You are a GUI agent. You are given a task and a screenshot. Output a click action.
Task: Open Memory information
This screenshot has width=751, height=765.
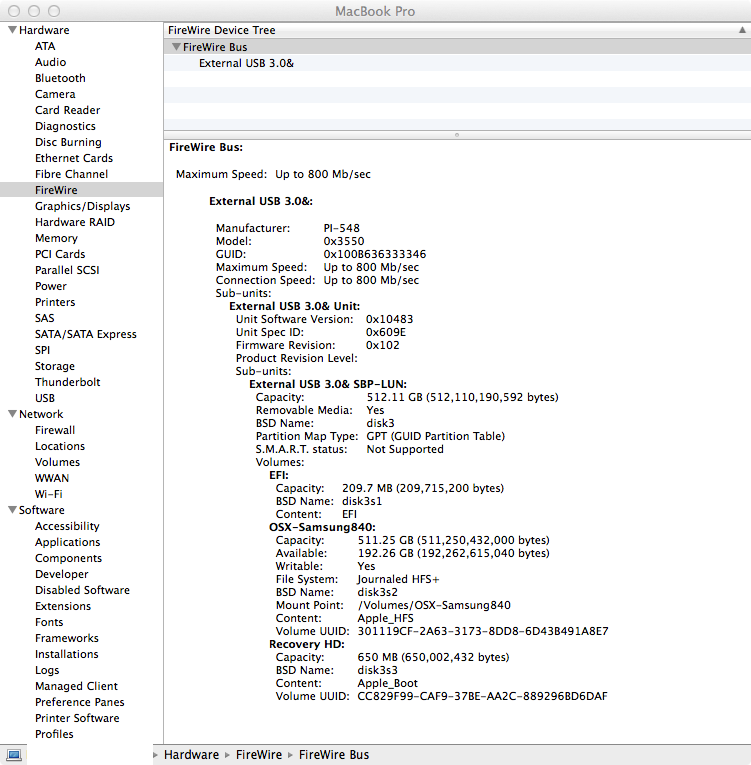pyautogui.click(x=56, y=238)
